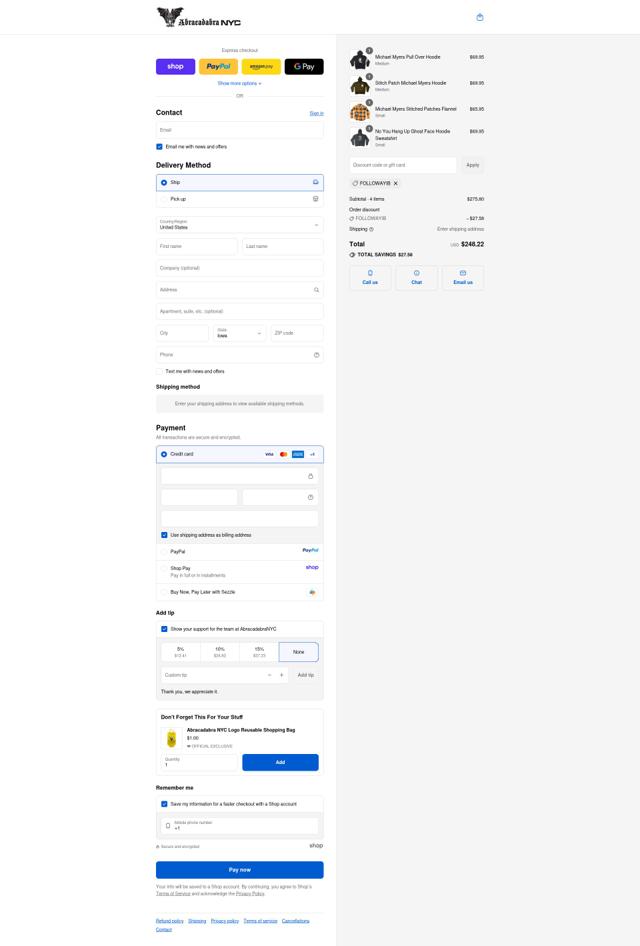
Task: Click the Discount code or gift card field
Action: click(403, 165)
